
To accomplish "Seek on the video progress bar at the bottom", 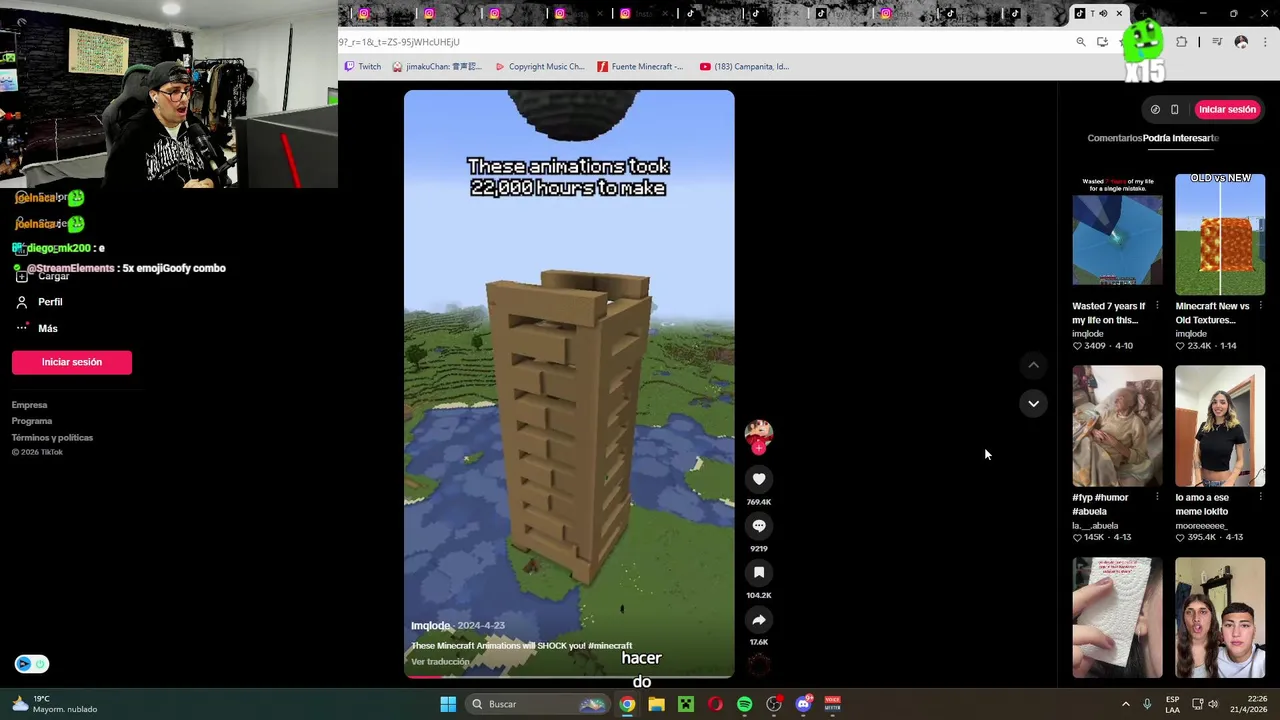I will pos(569,675).
